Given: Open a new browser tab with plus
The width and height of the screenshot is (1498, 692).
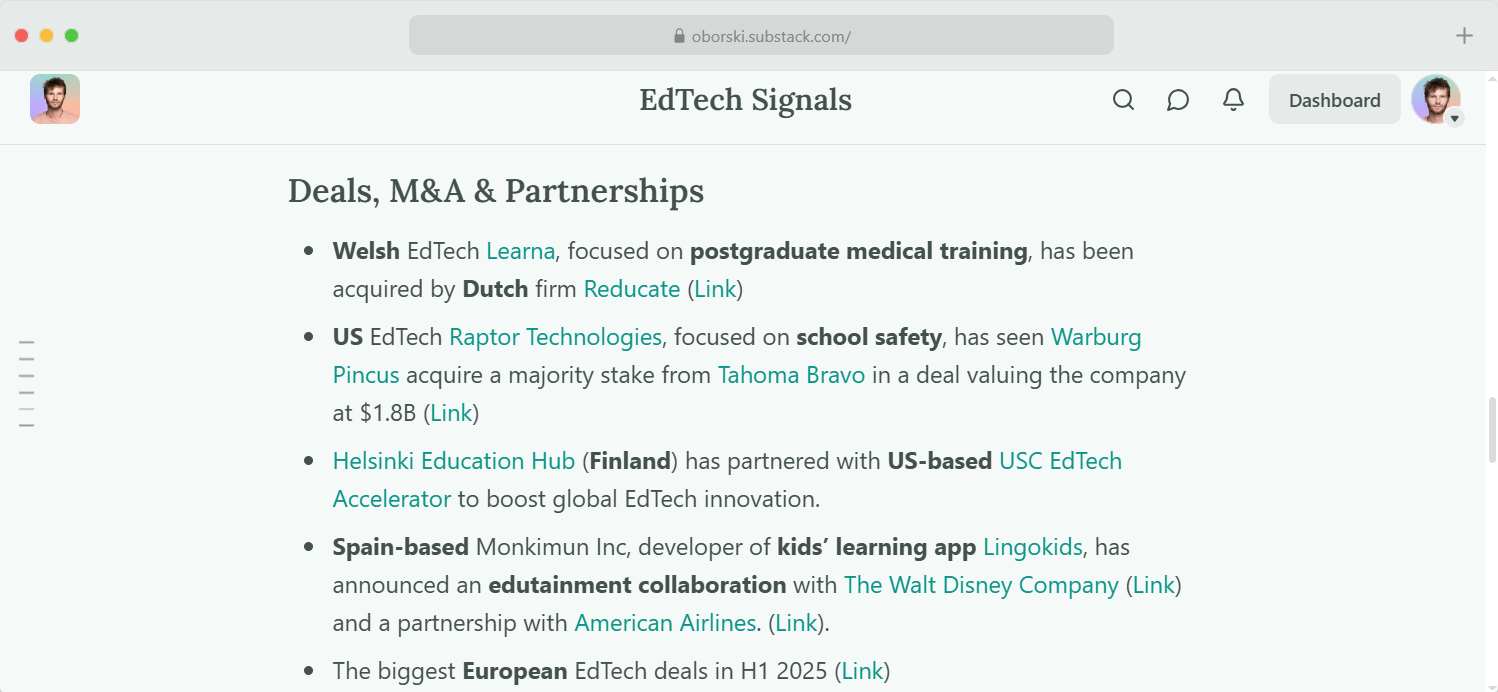Looking at the screenshot, I should 1464,36.
